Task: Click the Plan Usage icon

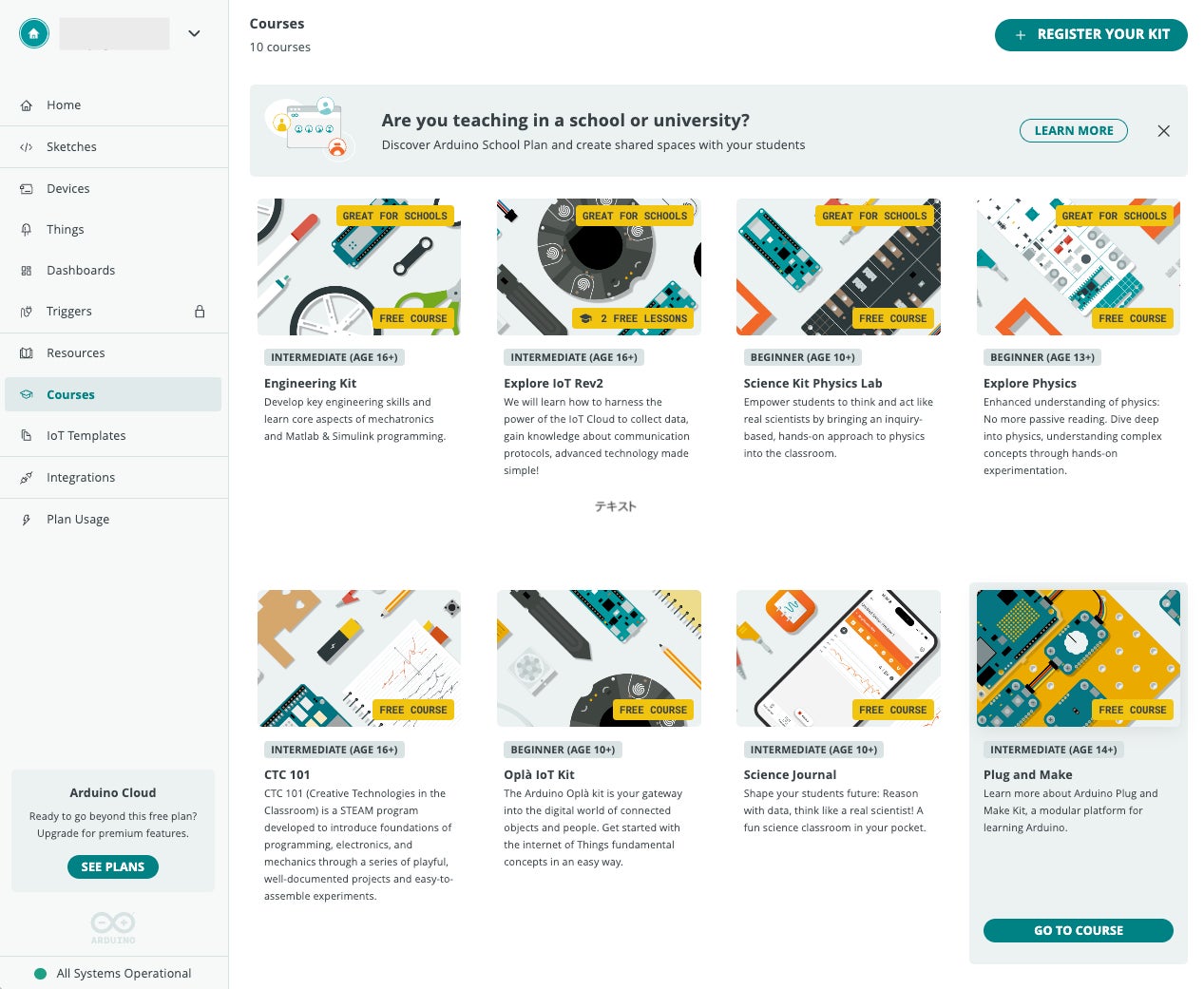Action: [x=27, y=520]
